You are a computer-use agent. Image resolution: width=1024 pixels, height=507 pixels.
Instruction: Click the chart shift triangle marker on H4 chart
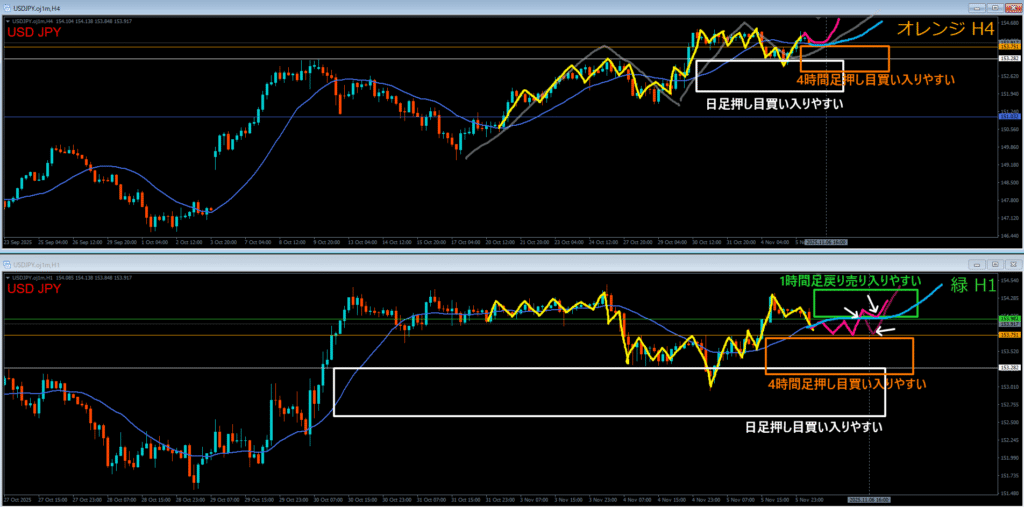[818, 18]
